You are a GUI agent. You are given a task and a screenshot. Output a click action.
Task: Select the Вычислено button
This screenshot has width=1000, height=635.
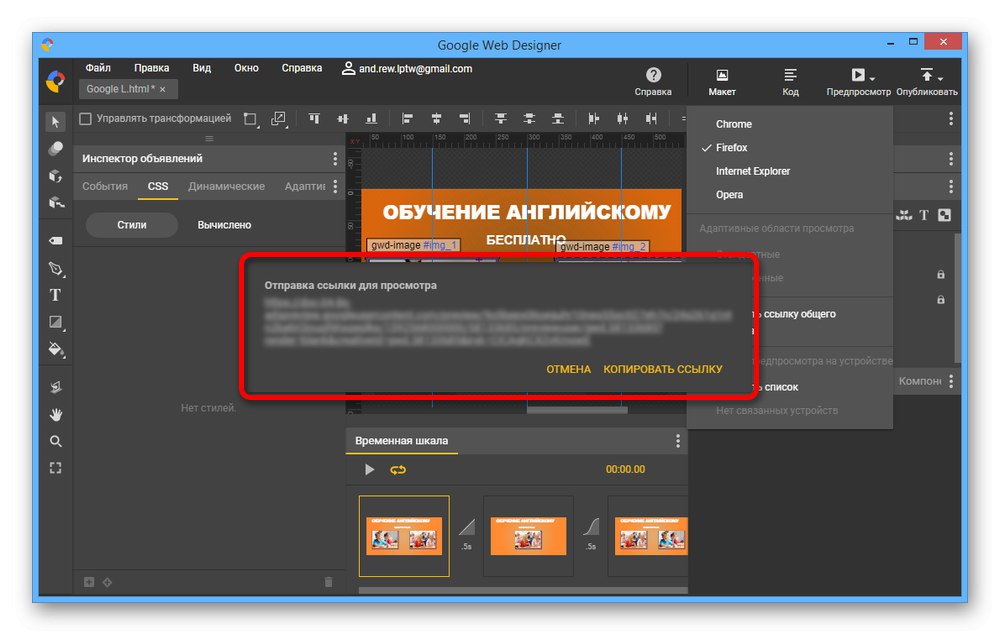click(224, 224)
